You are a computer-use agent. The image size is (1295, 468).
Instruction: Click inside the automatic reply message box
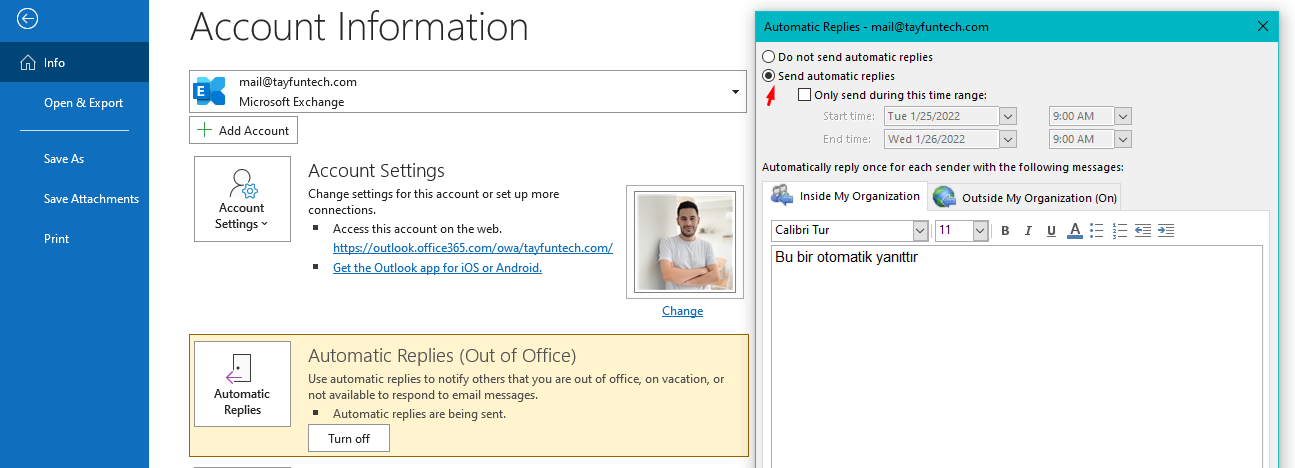click(x=1015, y=350)
